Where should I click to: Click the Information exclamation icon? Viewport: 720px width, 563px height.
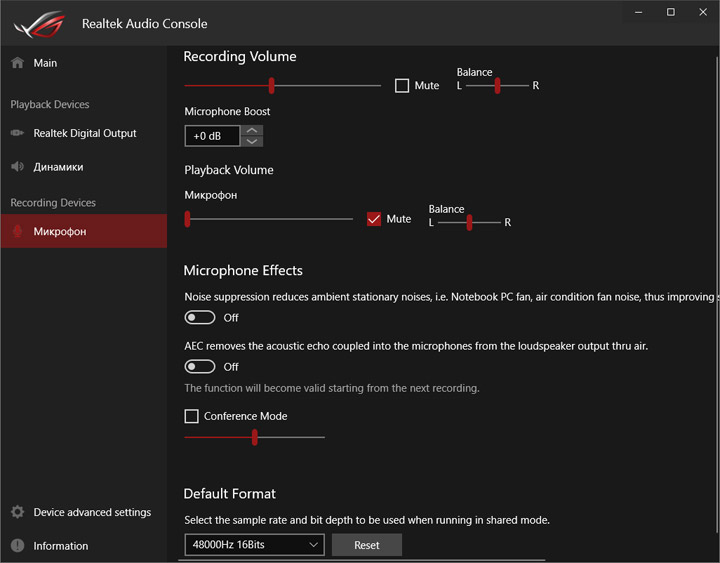click(x=17, y=546)
